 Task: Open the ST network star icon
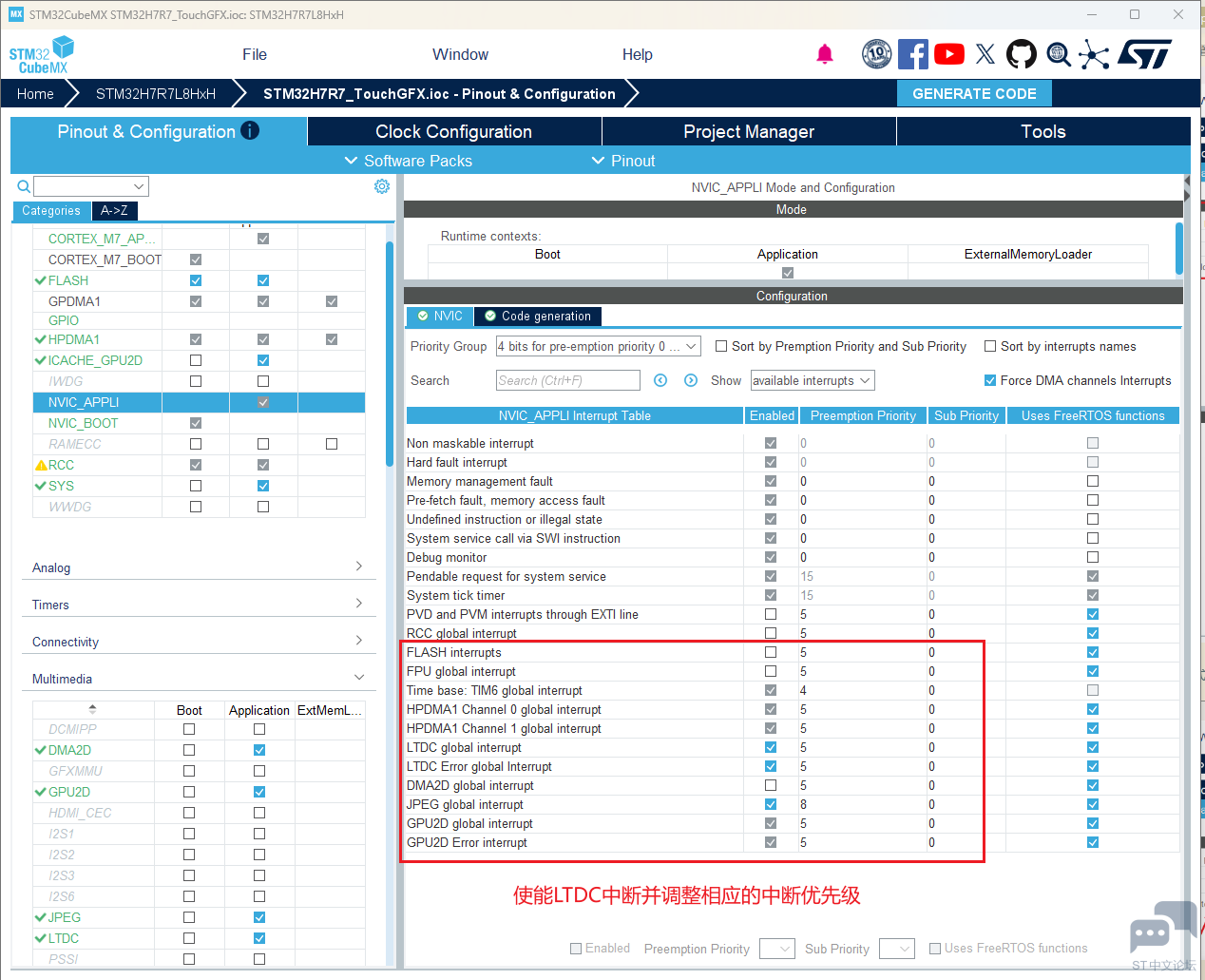click(x=1094, y=54)
